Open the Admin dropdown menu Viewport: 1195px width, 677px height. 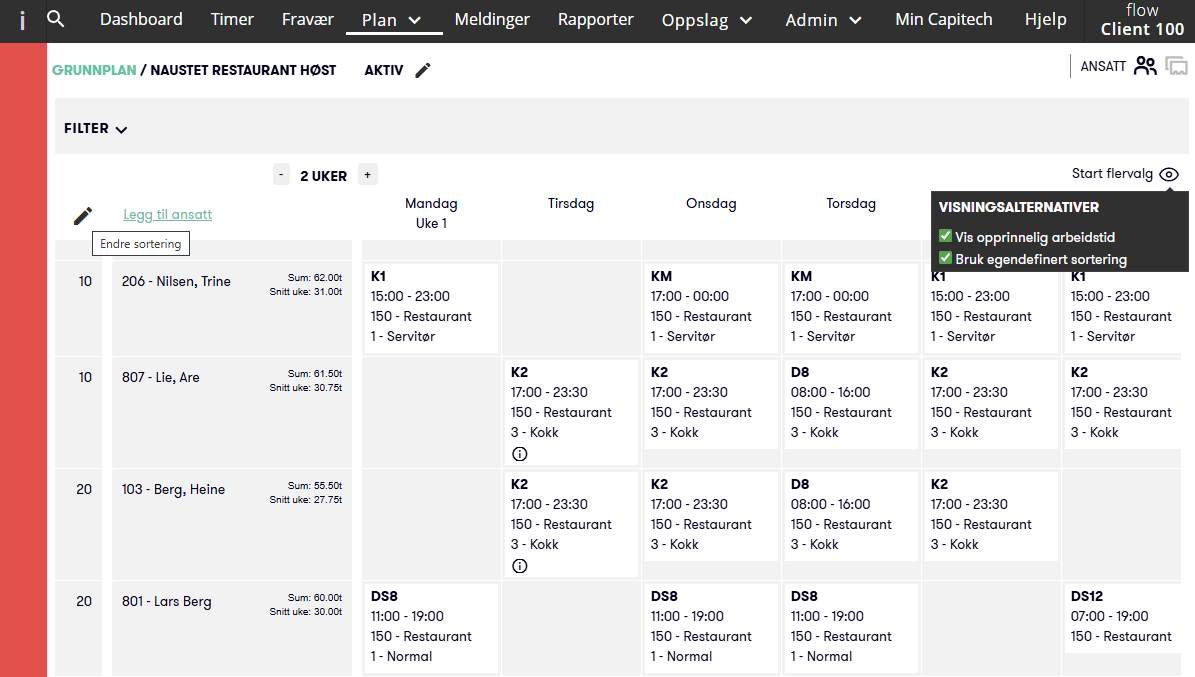pos(823,20)
